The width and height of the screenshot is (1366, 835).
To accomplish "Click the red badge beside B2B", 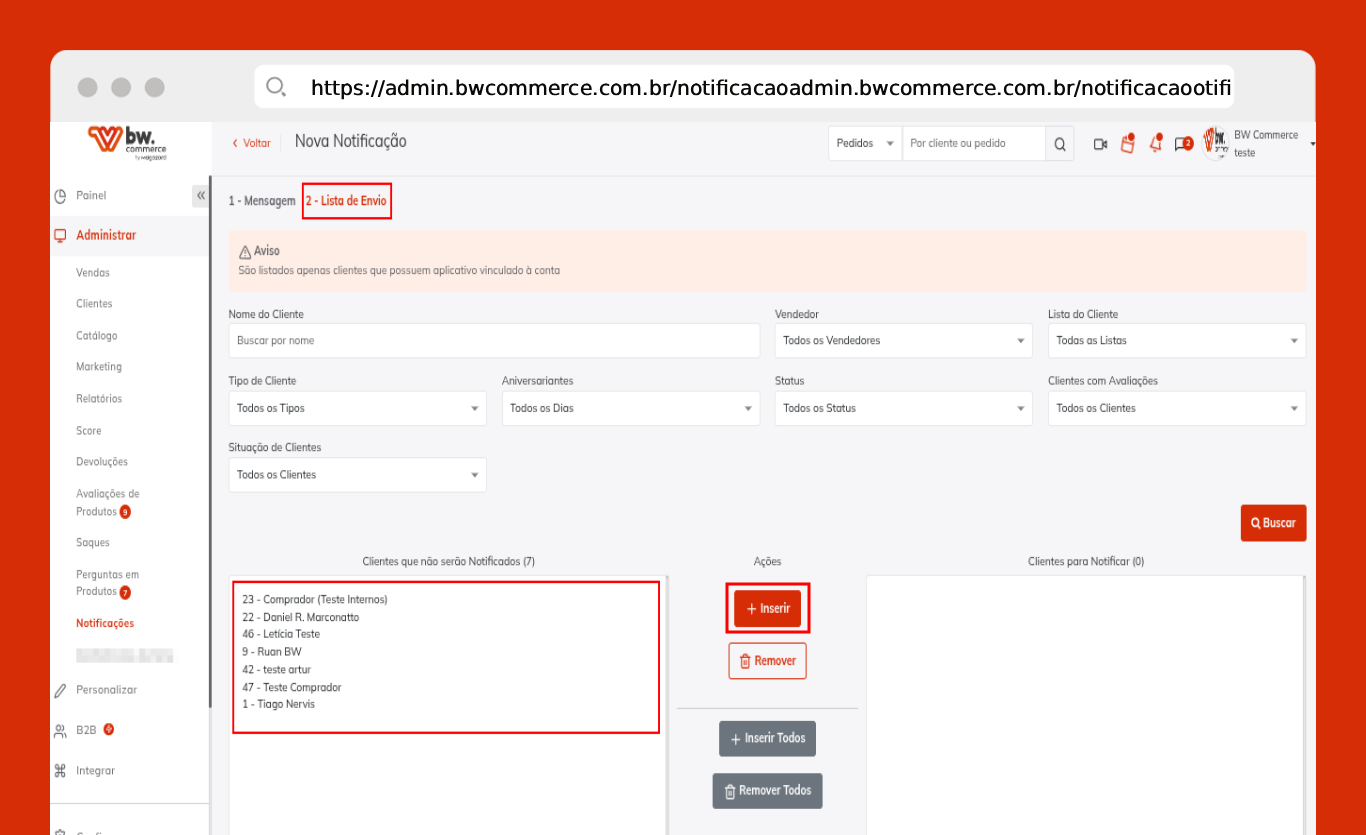I will tap(108, 730).
